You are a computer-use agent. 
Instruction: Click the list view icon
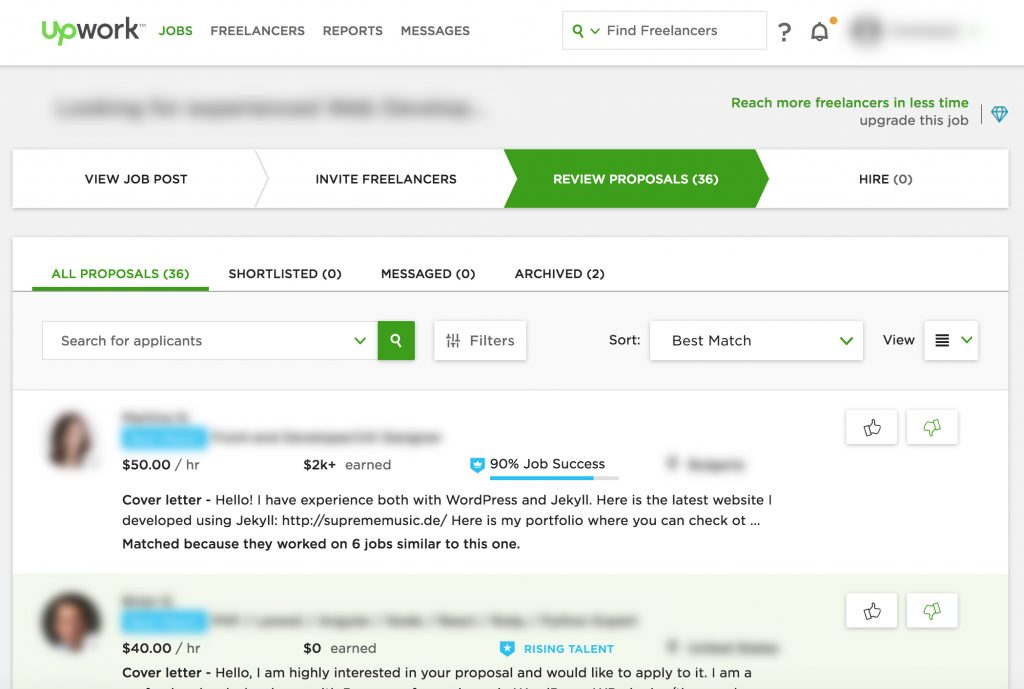[x=942, y=340]
